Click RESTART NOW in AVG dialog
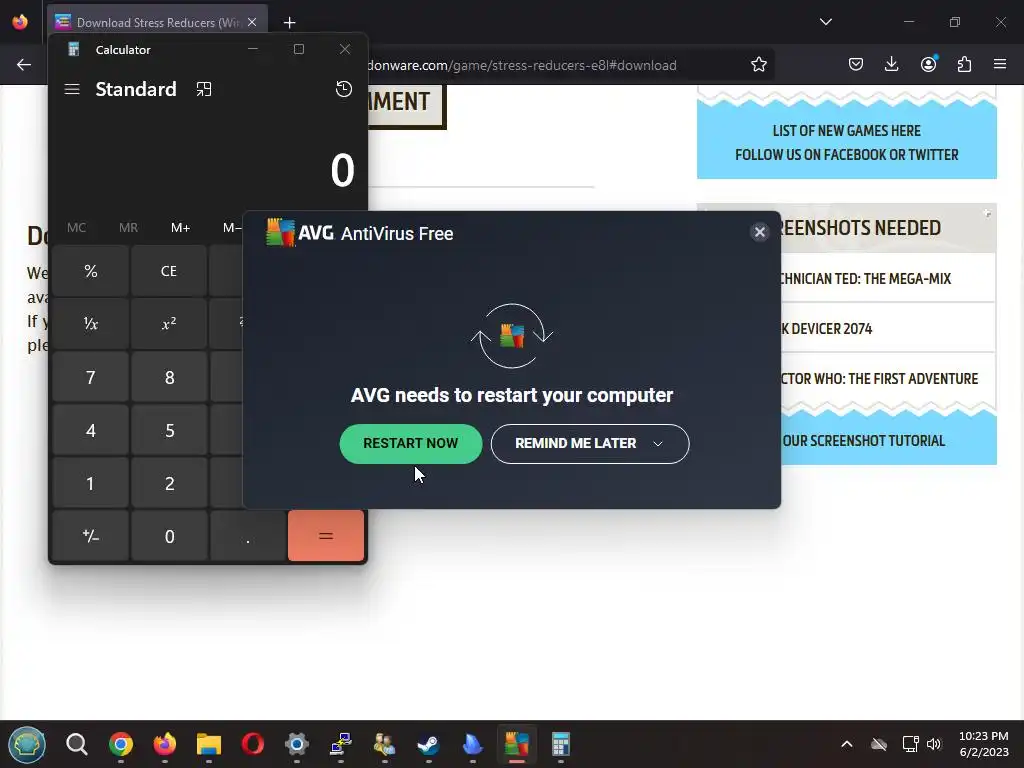Image resolution: width=1024 pixels, height=768 pixels. coord(411,443)
